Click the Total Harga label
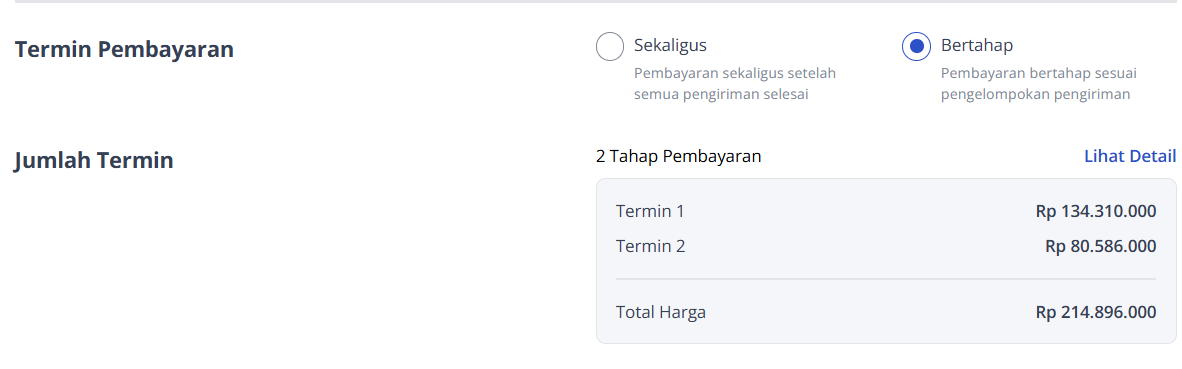The height and width of the screenshot is (369, 1182). pyautogui.click(x=661, y=312)
